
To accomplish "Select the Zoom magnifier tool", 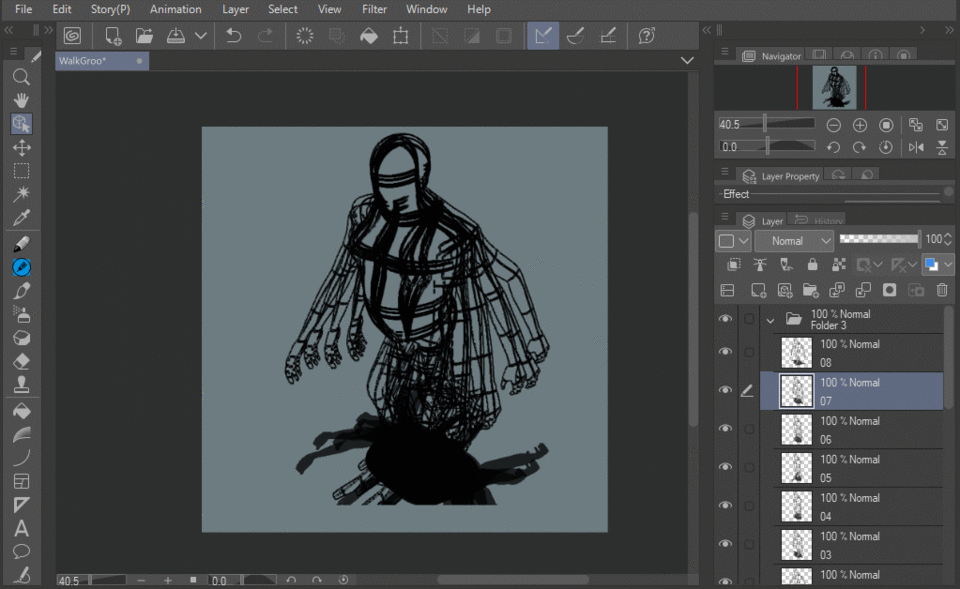I will coord(21,77).
